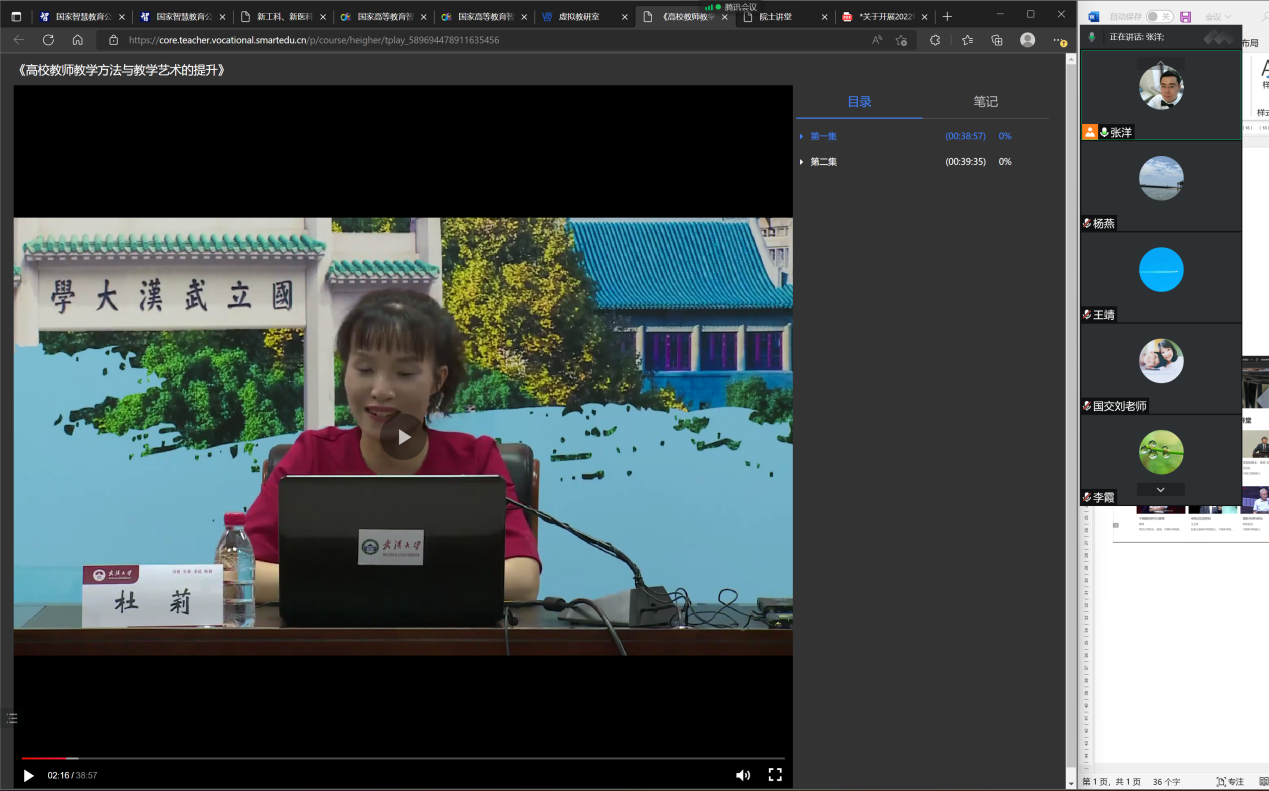Click the browser address bar URL

click(x=314, y=40)
